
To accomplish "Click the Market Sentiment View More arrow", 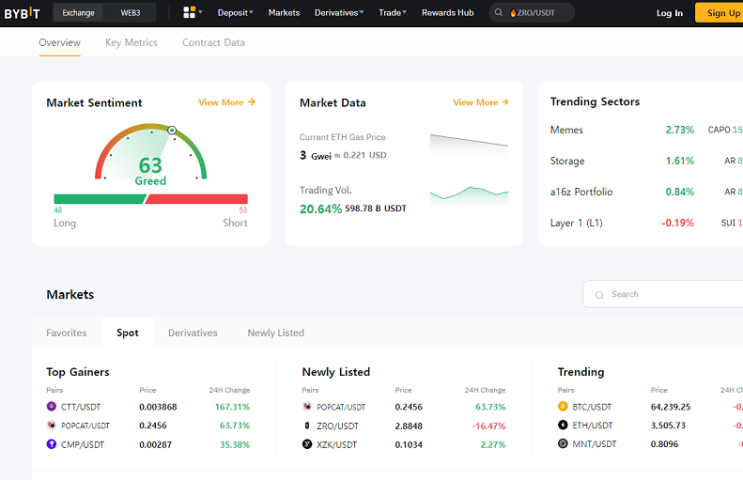I will click(252, 102).
